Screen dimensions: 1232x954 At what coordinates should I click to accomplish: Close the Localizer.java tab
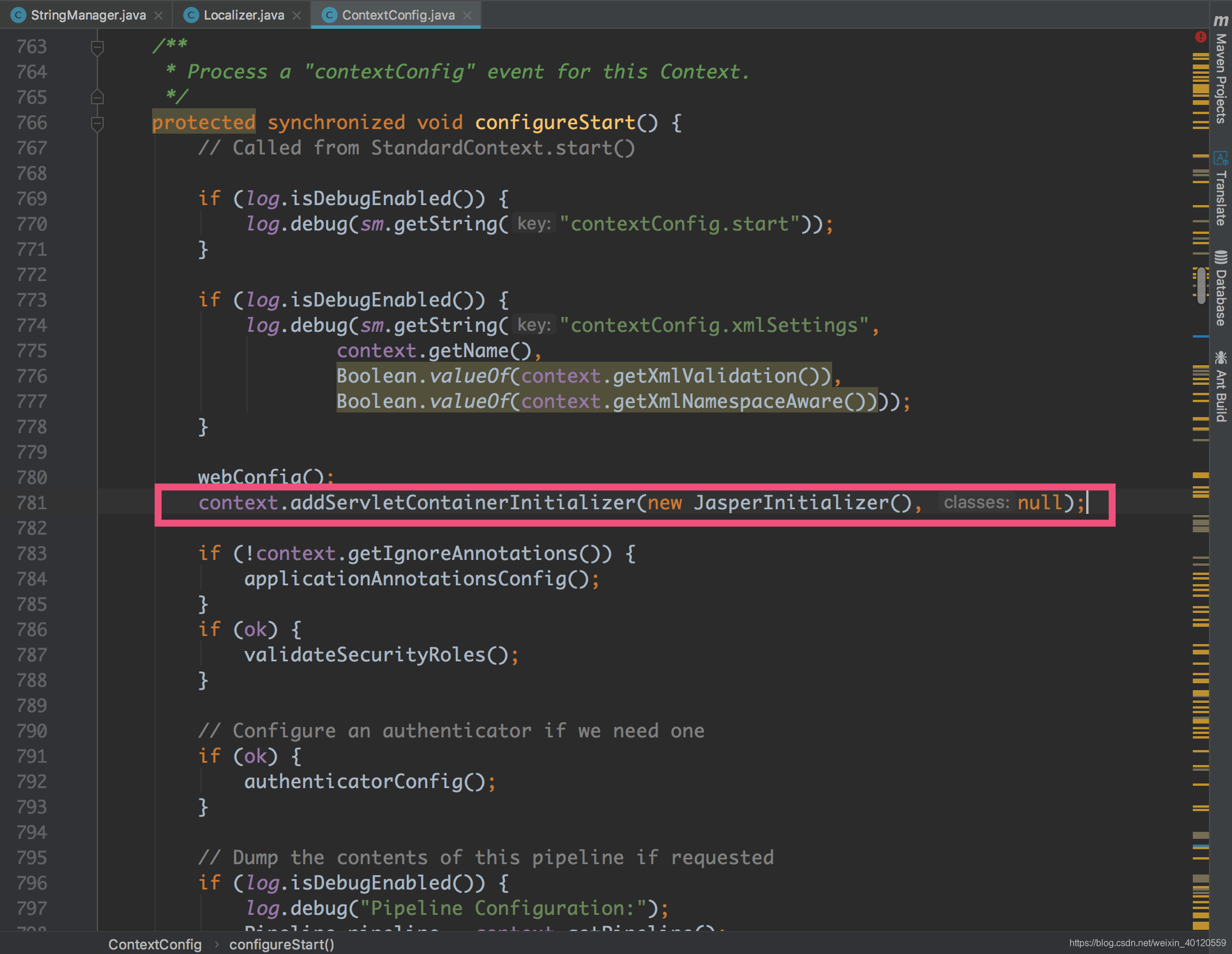[x=297, y=16]
